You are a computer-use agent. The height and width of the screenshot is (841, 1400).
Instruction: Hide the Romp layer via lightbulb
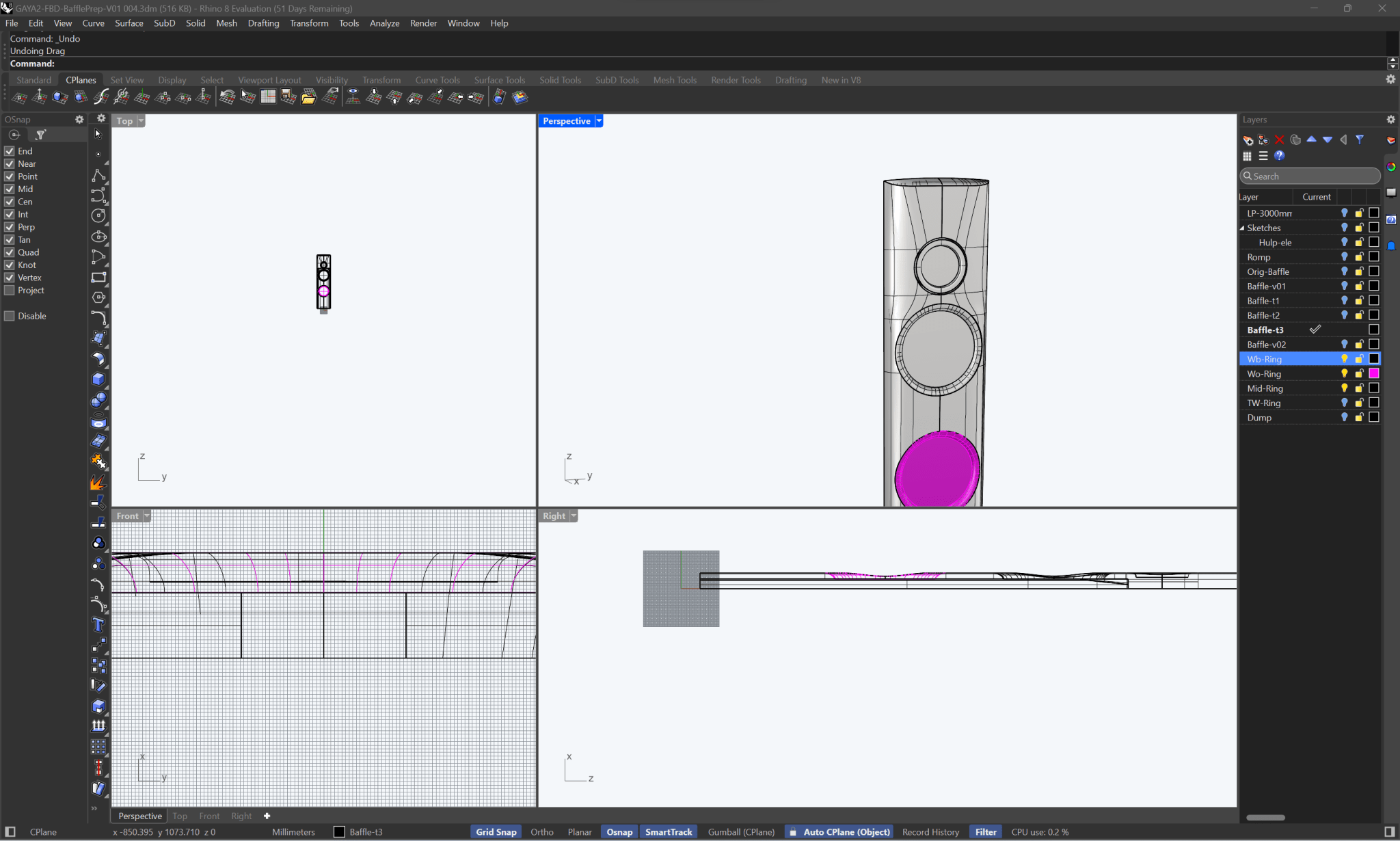[1344, 257]
